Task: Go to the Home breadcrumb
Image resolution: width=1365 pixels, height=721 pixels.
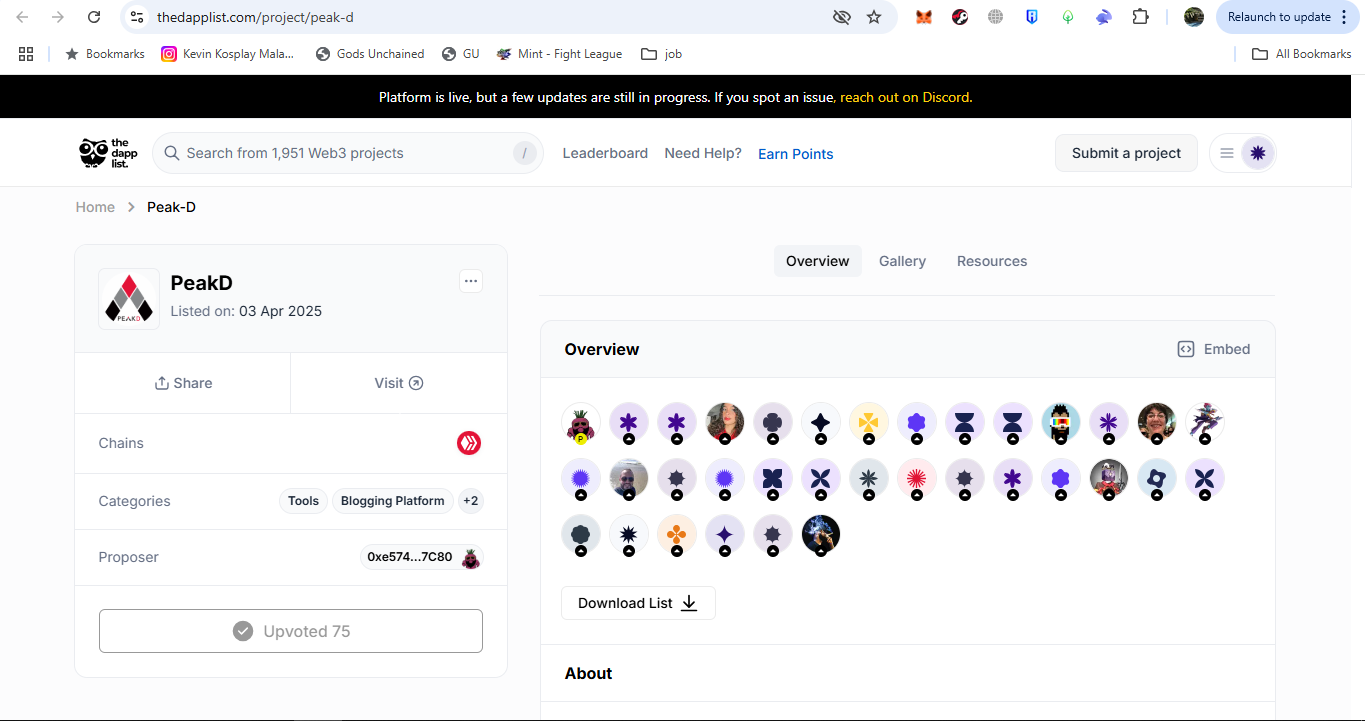Action: [95, 207]
